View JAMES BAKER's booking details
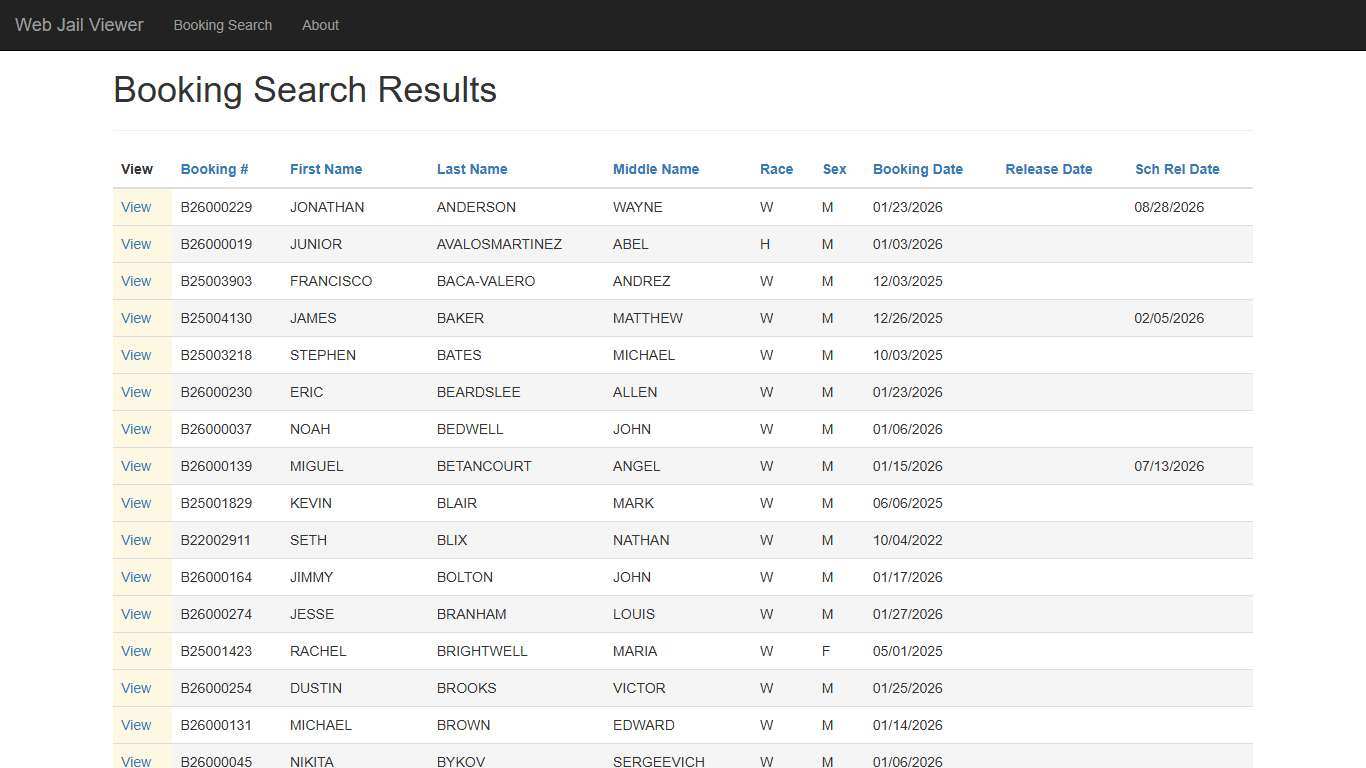The width and height of the screenshot is (1366, 768). 136,318
